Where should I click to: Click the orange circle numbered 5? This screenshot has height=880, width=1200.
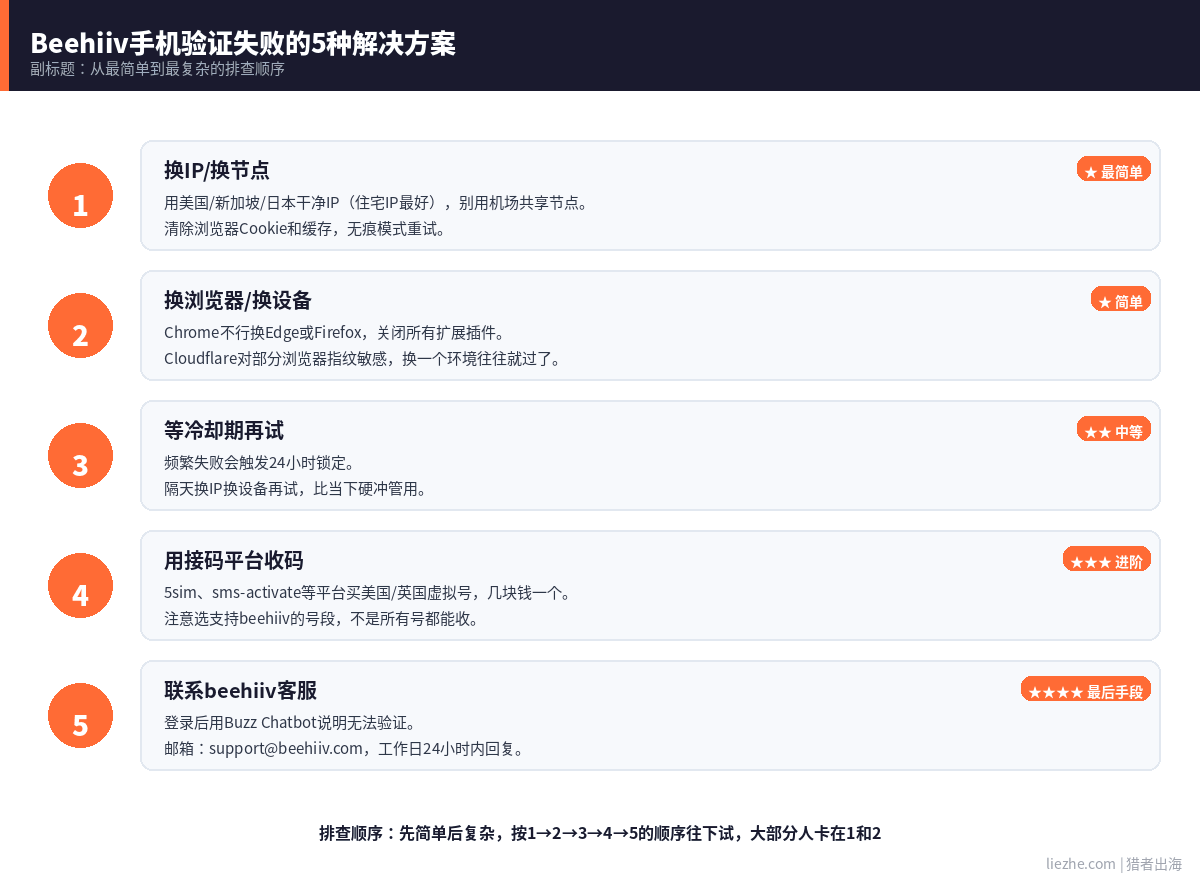point(80,715)
